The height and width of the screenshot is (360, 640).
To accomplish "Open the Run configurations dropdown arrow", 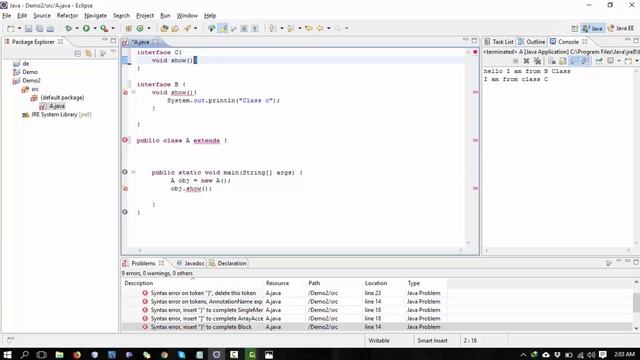I will (x=95, y=28).
